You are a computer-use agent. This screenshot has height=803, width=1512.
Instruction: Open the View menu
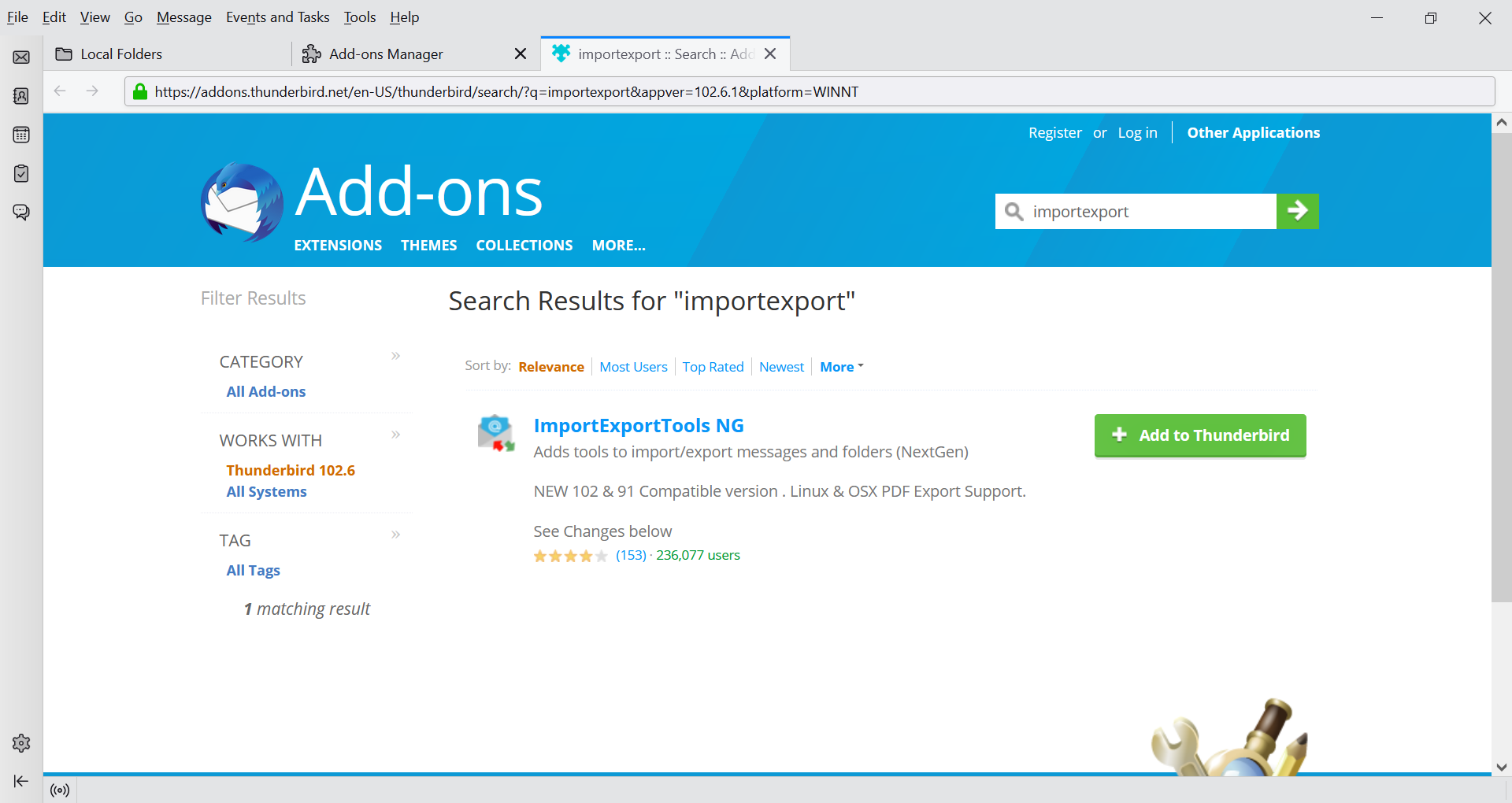coord(94,17)
